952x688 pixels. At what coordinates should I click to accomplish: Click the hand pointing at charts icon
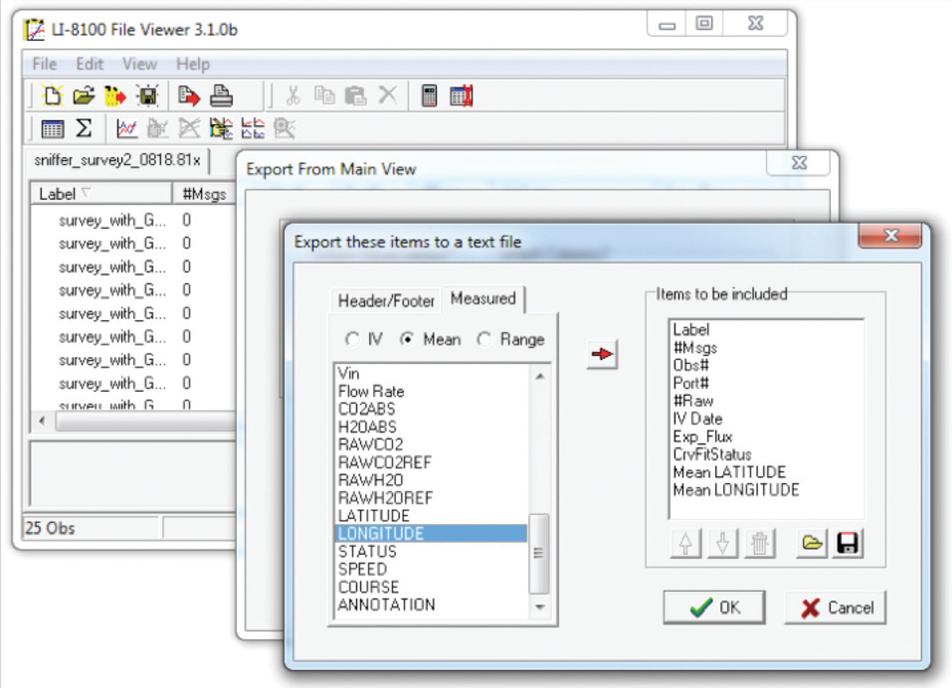click(221, 128)
